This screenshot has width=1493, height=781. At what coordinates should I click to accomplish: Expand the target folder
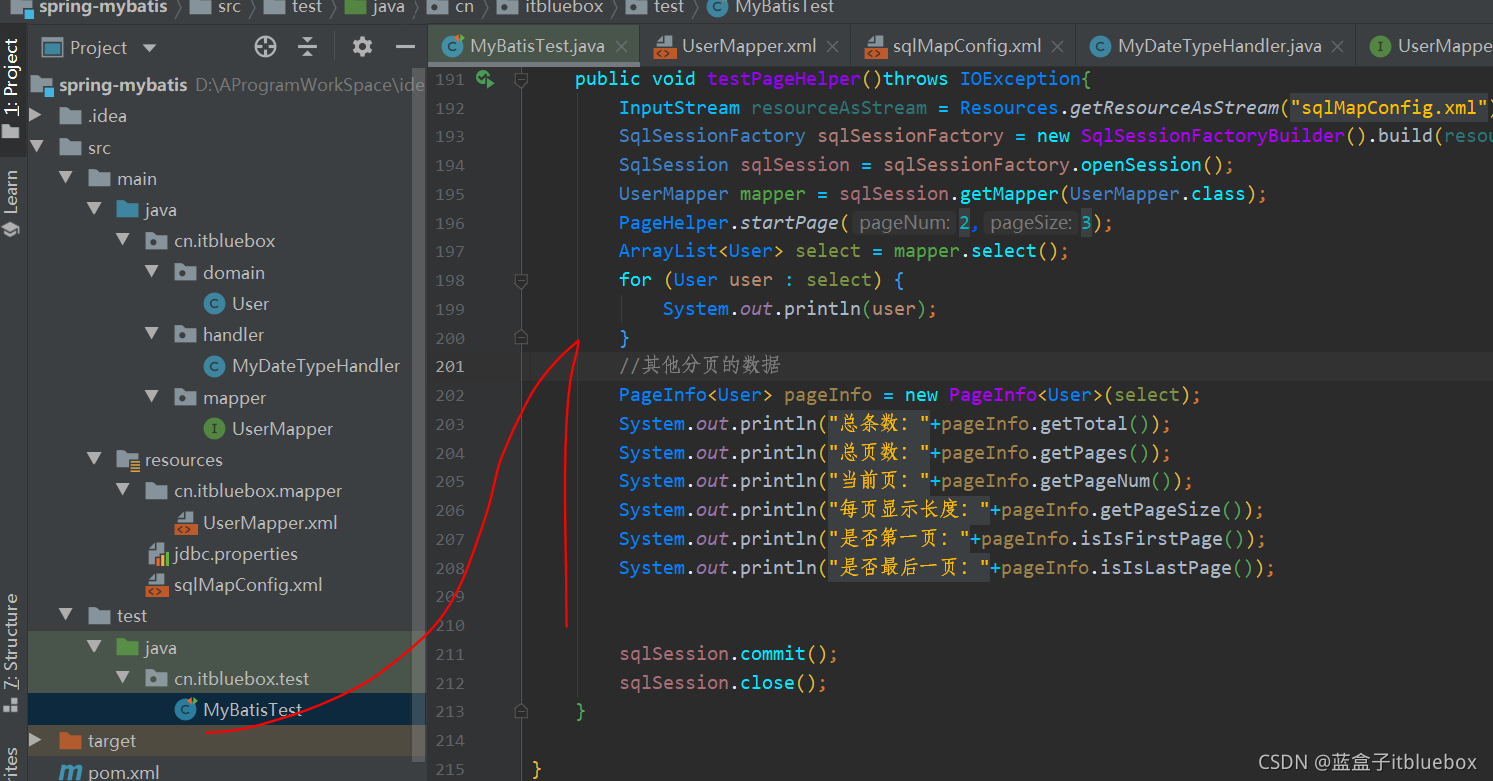click(37, 741)
